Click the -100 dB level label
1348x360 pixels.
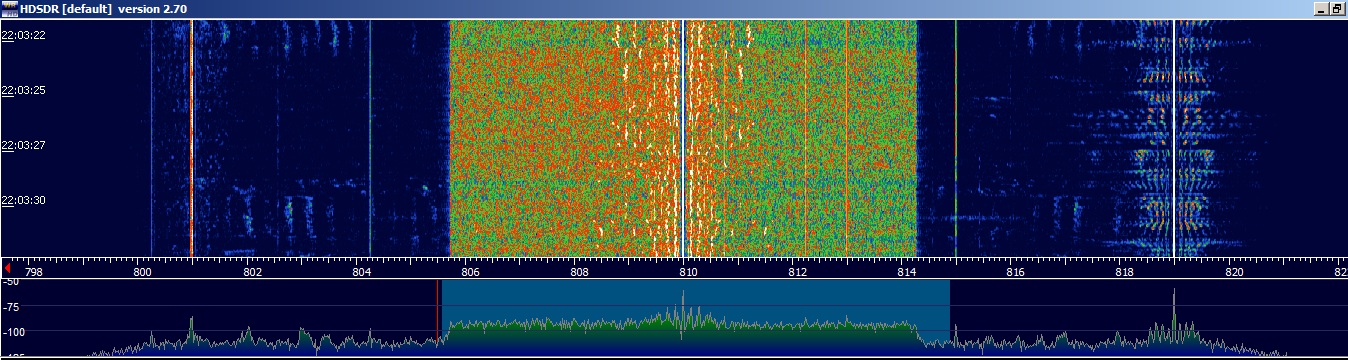tap(14, 331)
